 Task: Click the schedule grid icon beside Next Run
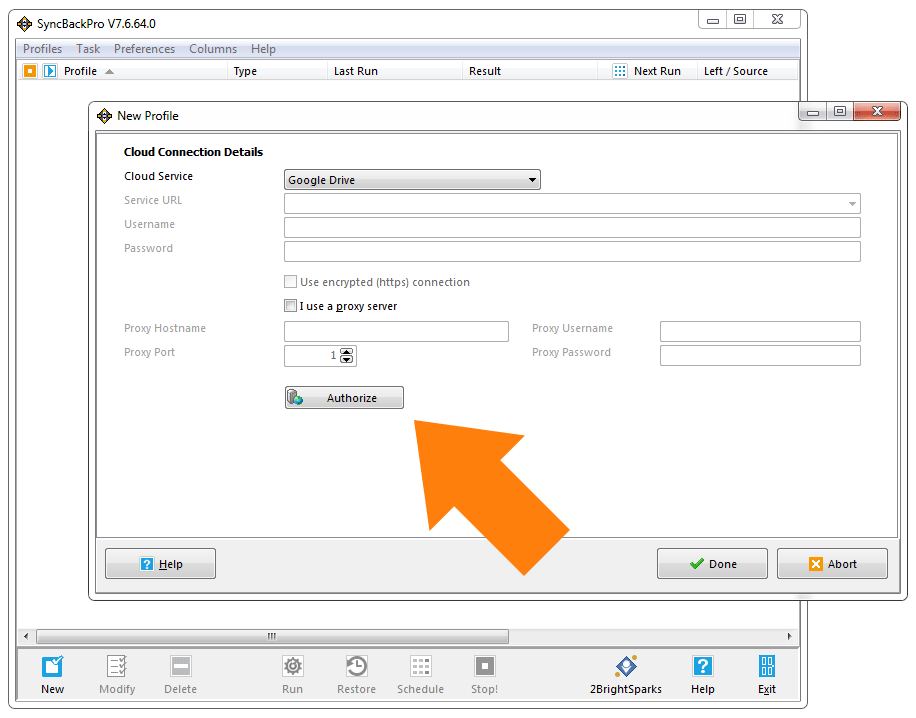point(620,71)
